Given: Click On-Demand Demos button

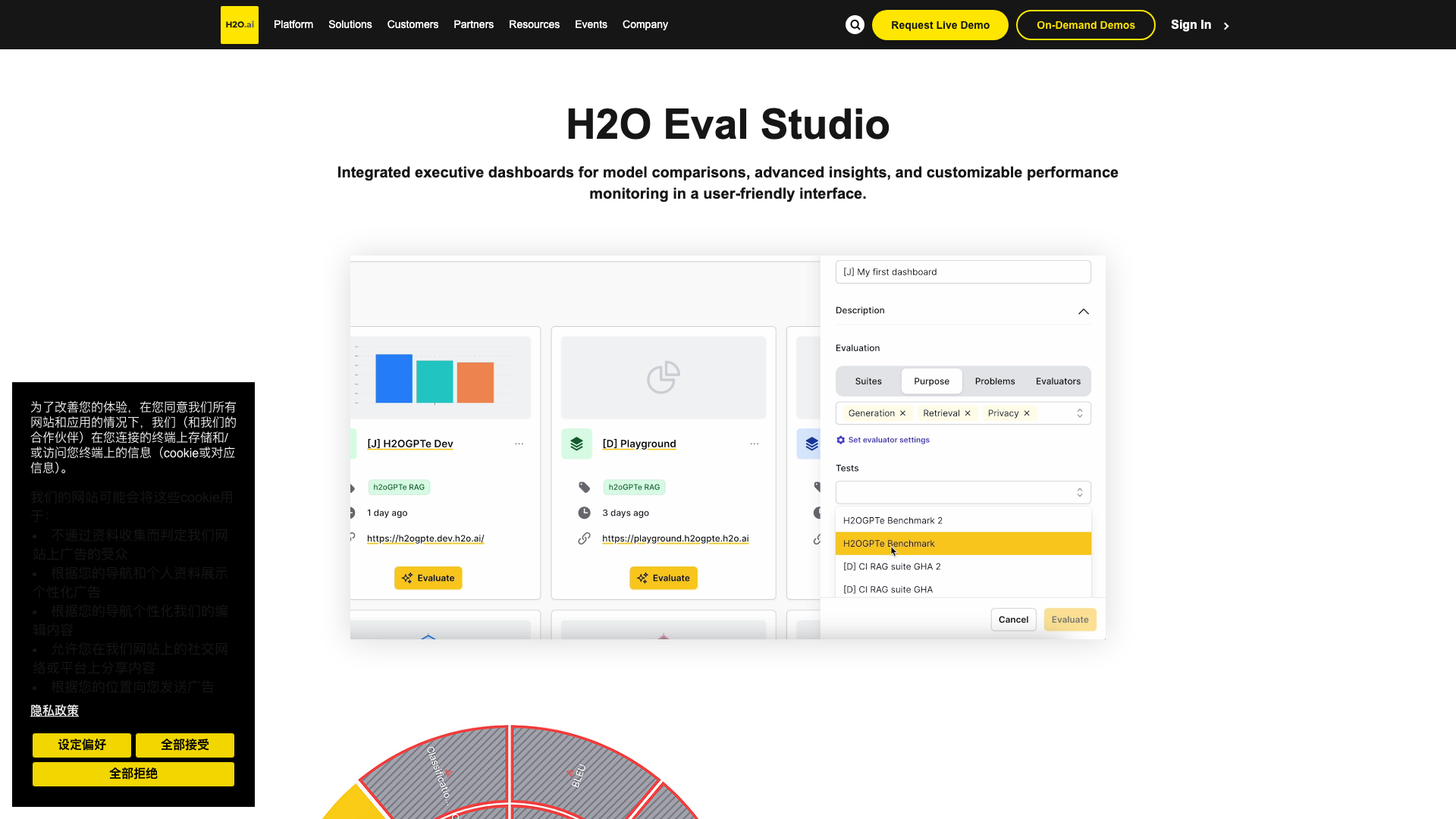Looking at the screenshot, I should point(1086,25).
